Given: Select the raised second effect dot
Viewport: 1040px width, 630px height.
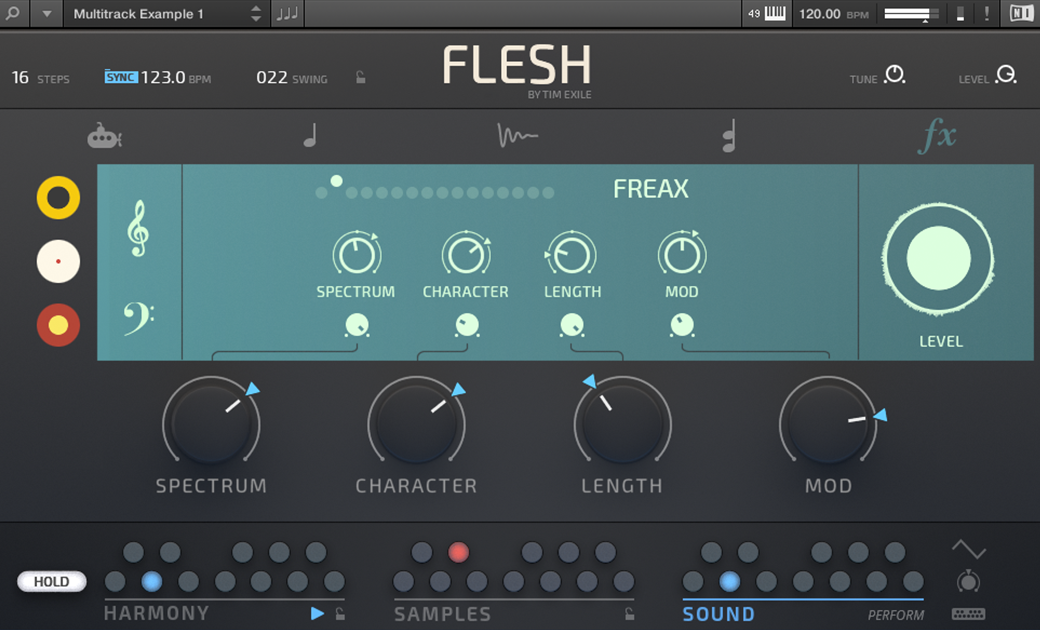Looking at the screenshot, I should (336, 181).
